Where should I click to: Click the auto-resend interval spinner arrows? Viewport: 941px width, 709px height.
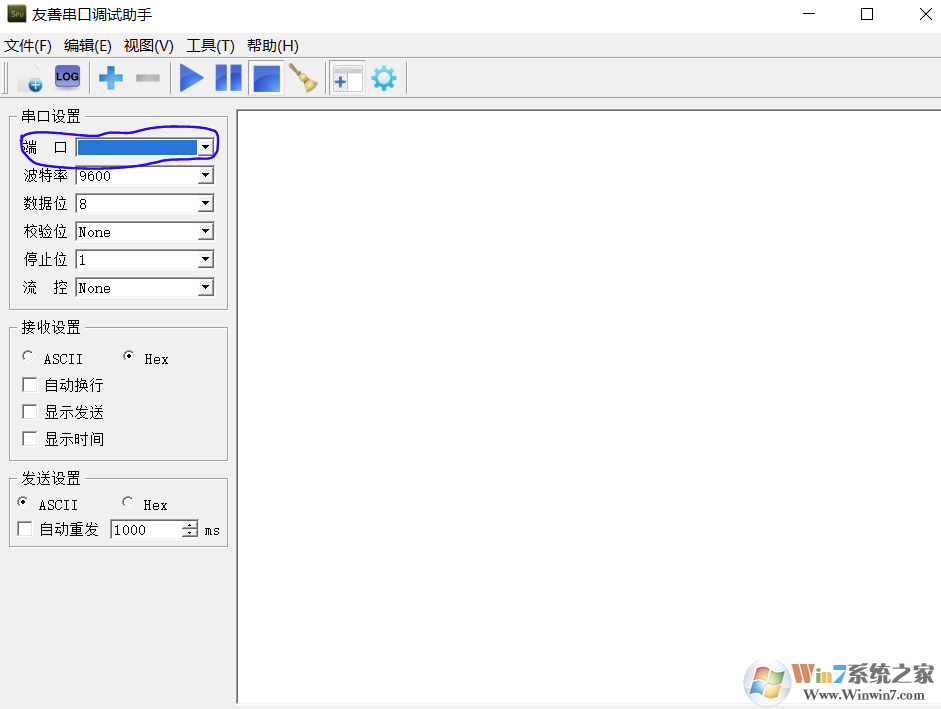[190, 530]
